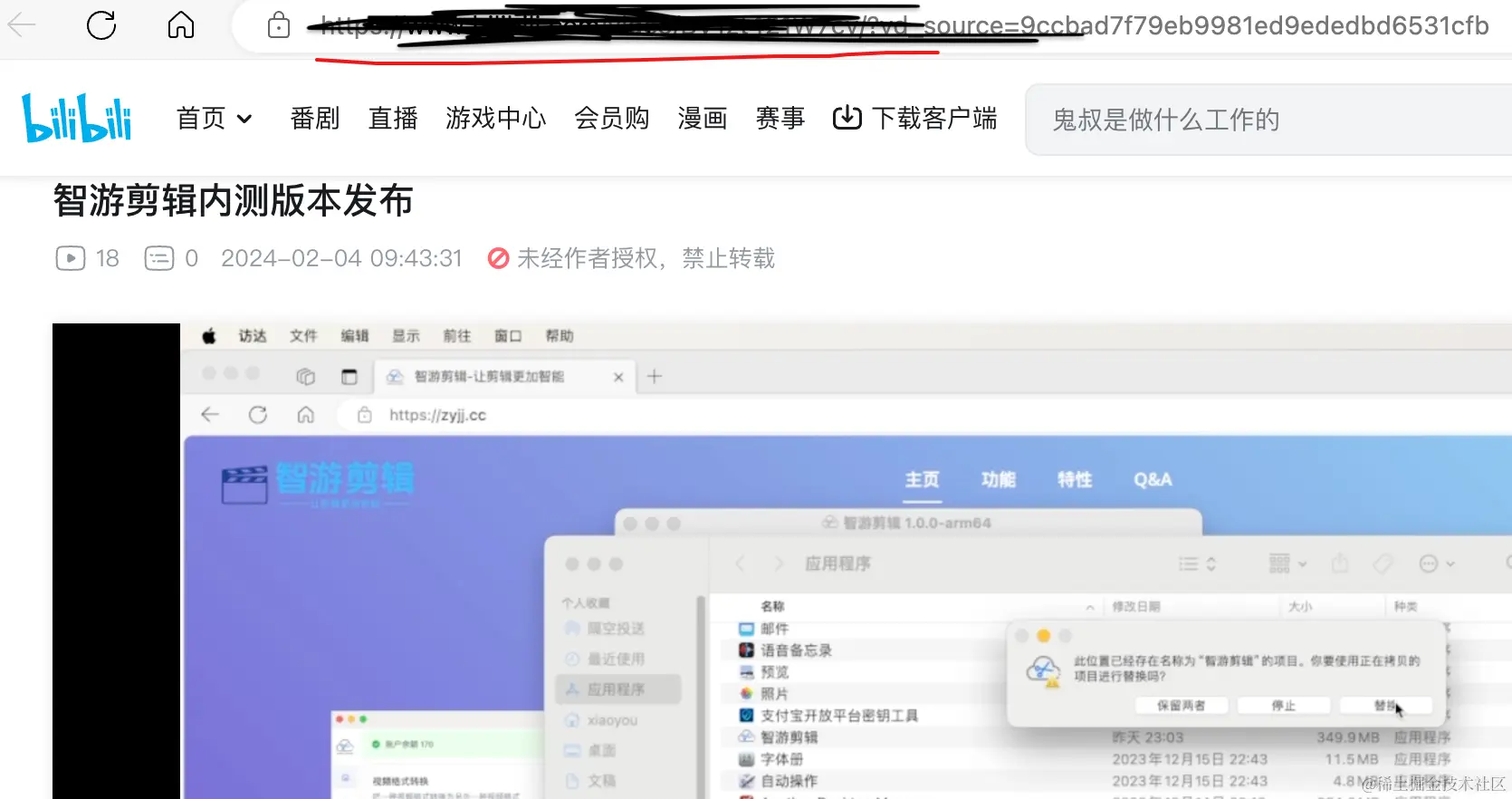This screenshot has height=799, width=1512.
Task: Open the 文件 menu in the video's menu bar
Action: (x=303, y=336)
